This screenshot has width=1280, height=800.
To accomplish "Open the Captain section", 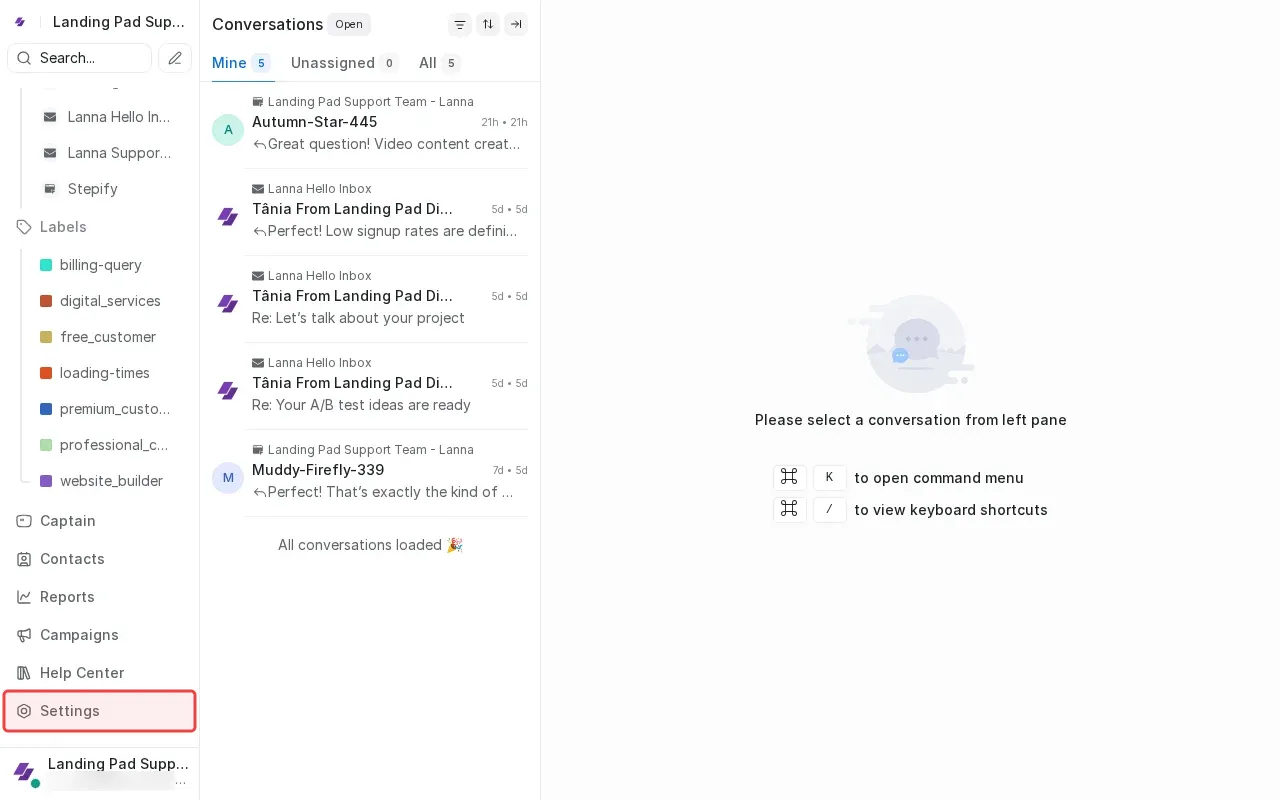I will (x=68, y=521).
